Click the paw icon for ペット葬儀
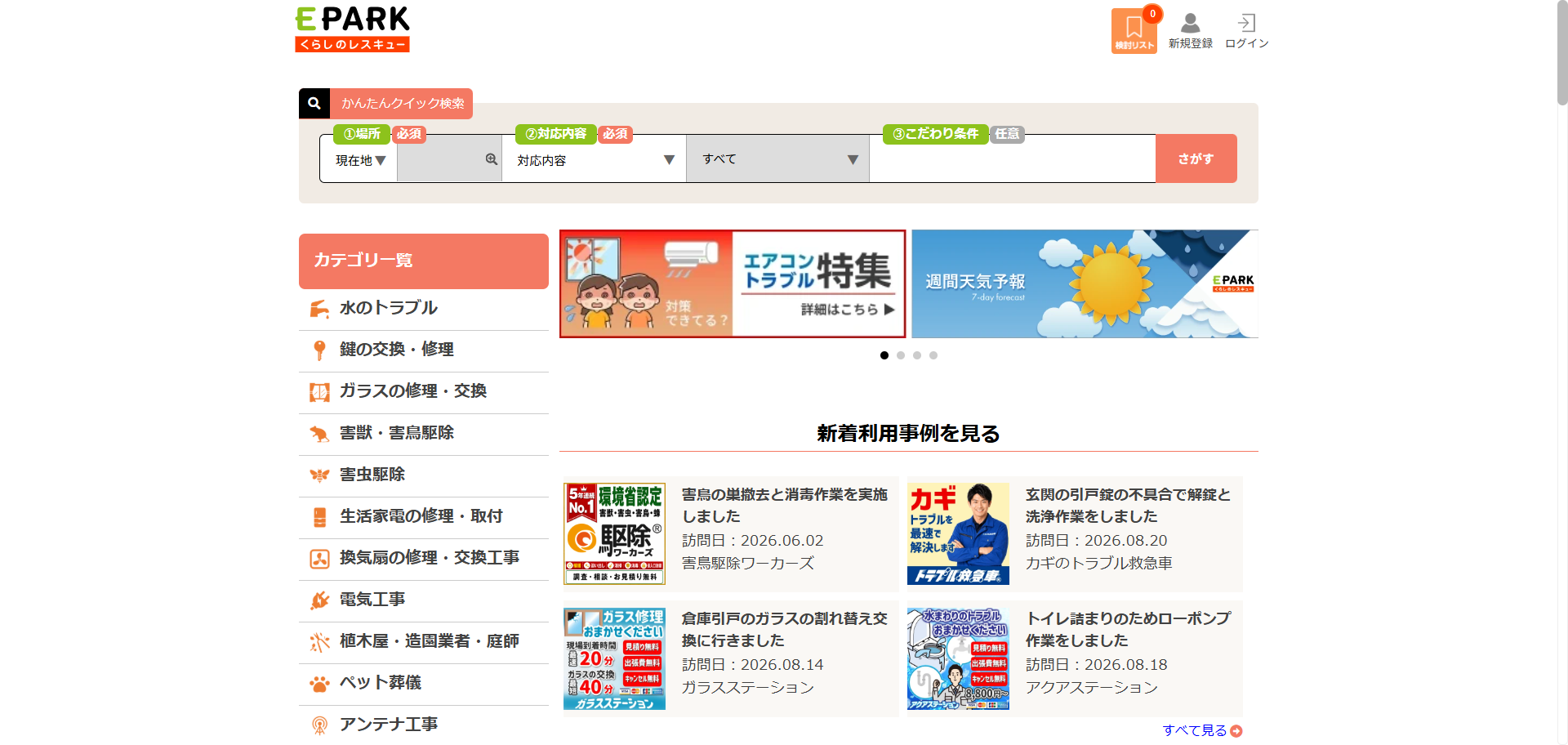This screenshot has height=745, width=1568. point(319,684)
